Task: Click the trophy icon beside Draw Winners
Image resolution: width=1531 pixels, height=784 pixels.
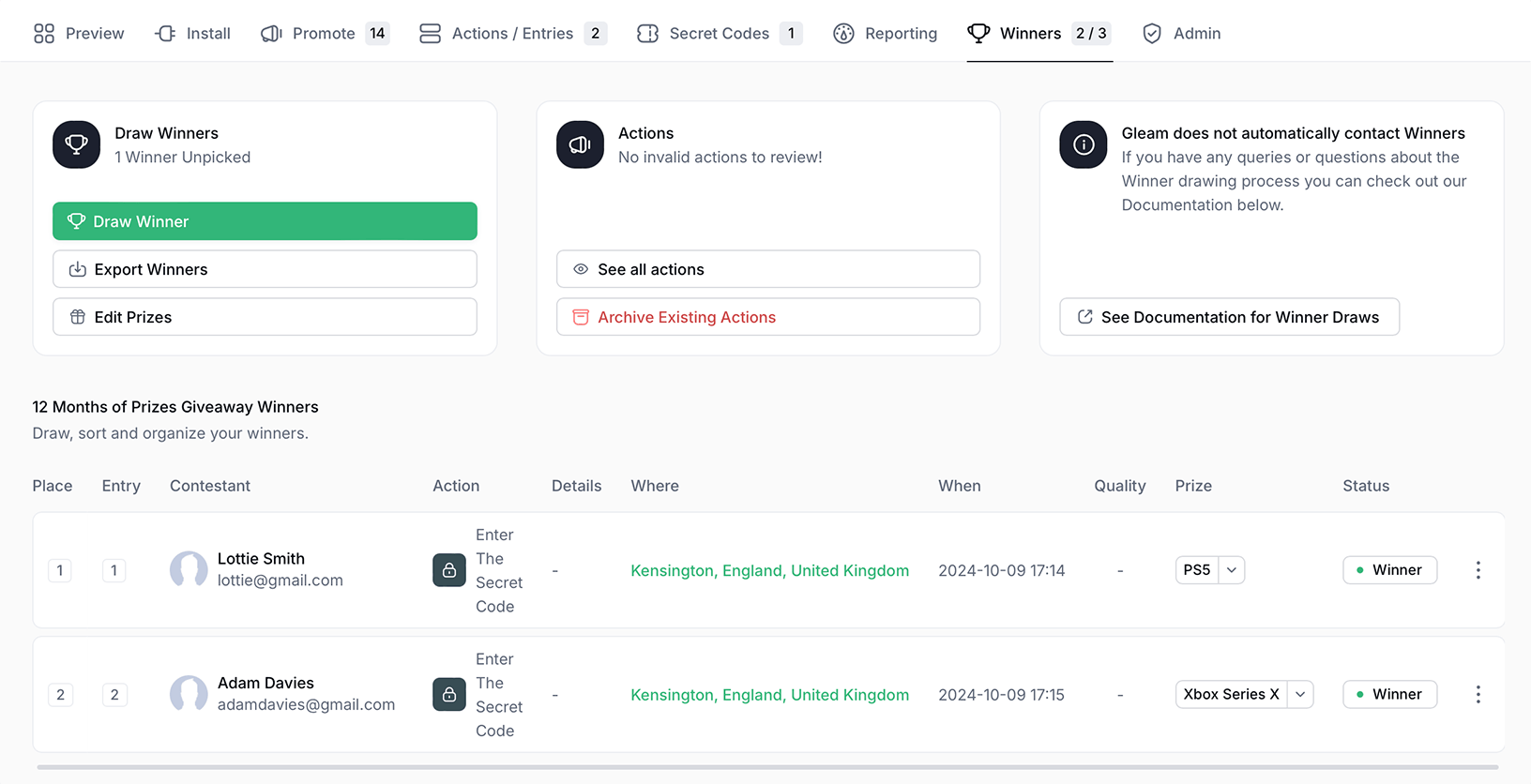Action: [76, 144]
